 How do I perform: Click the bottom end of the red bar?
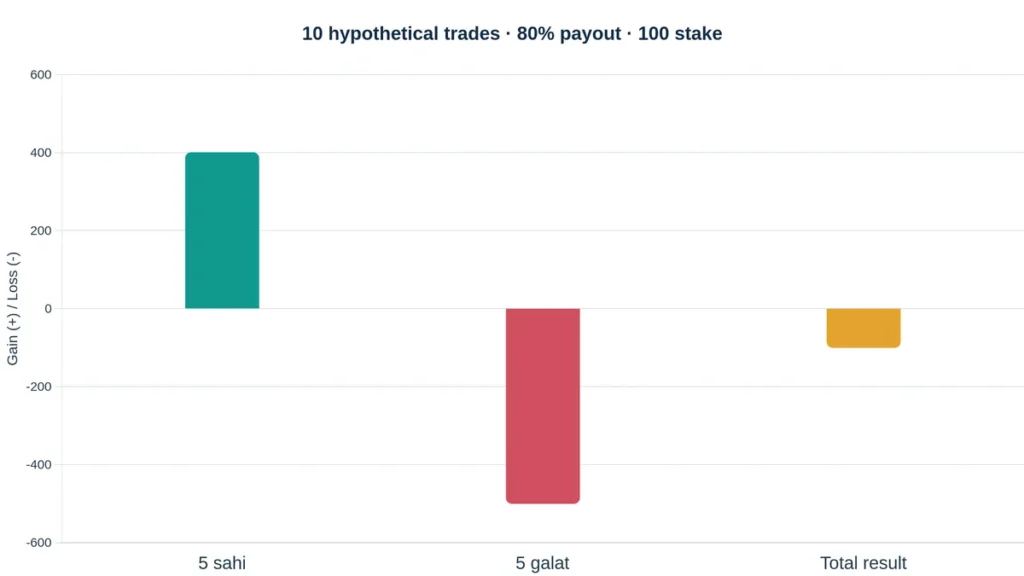tap(543, 502)
